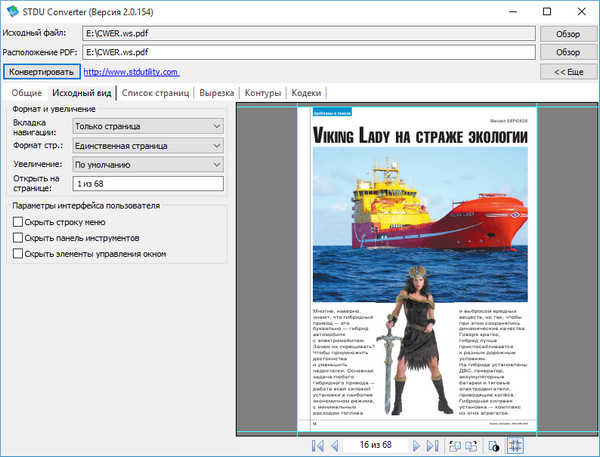Toggle the crop grid icon in preview toolbar
The height and width of the screenshot is (457, 600).
[517, 444]
